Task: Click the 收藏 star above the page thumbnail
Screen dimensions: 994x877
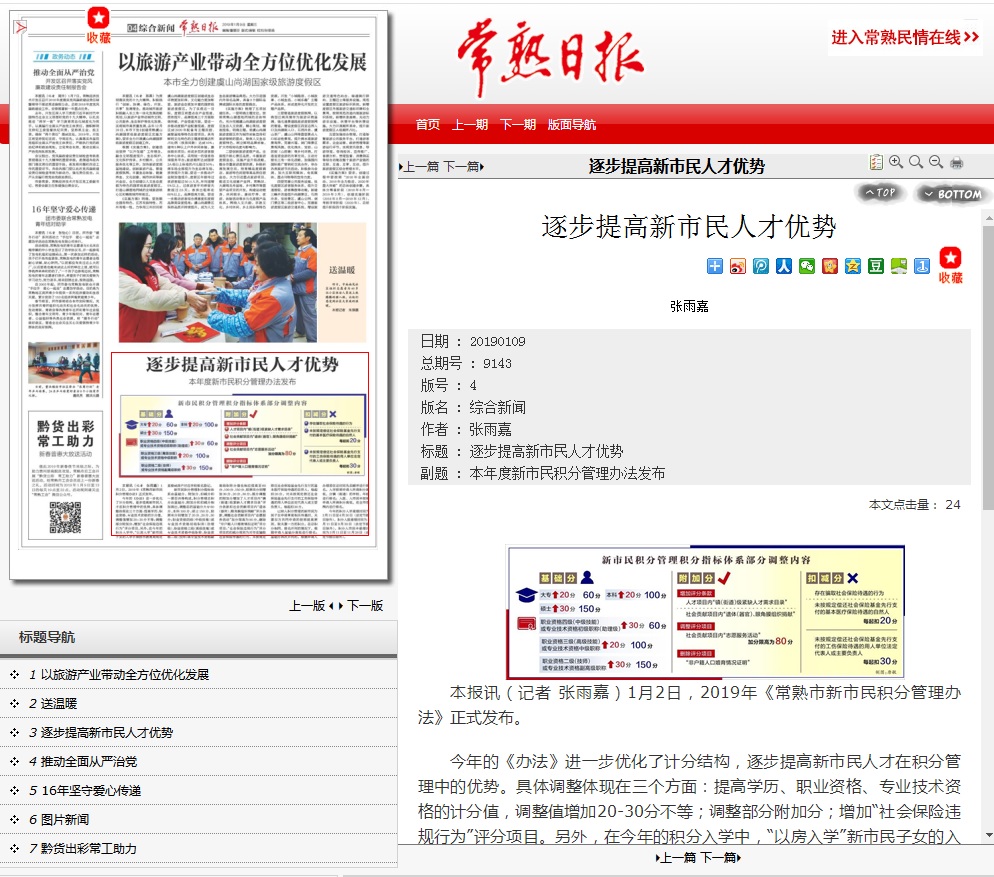Action: pyautogui.click(x=98, y=26)
